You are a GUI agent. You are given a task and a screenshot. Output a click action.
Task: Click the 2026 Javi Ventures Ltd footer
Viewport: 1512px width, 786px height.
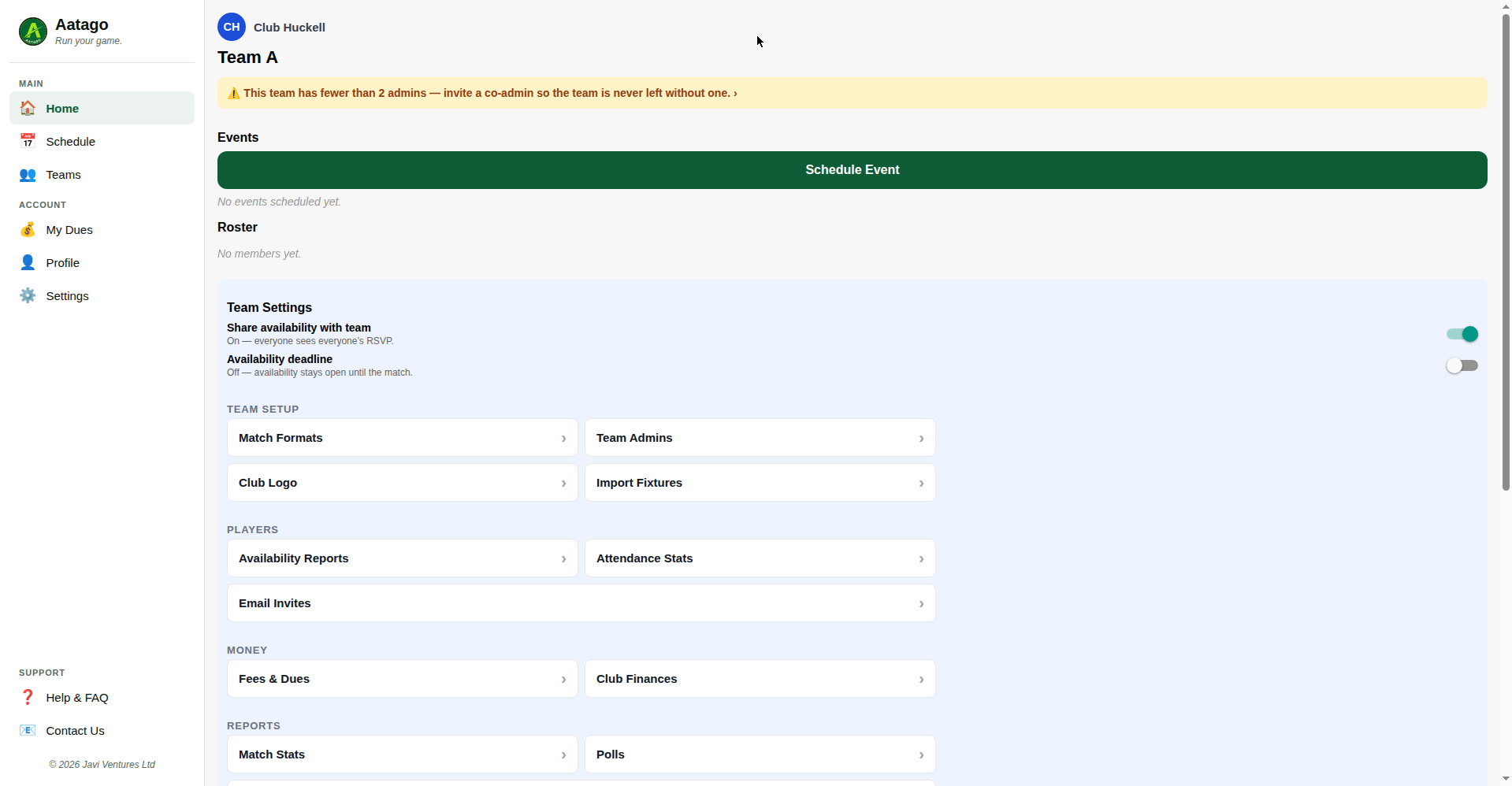click(102, 765)
